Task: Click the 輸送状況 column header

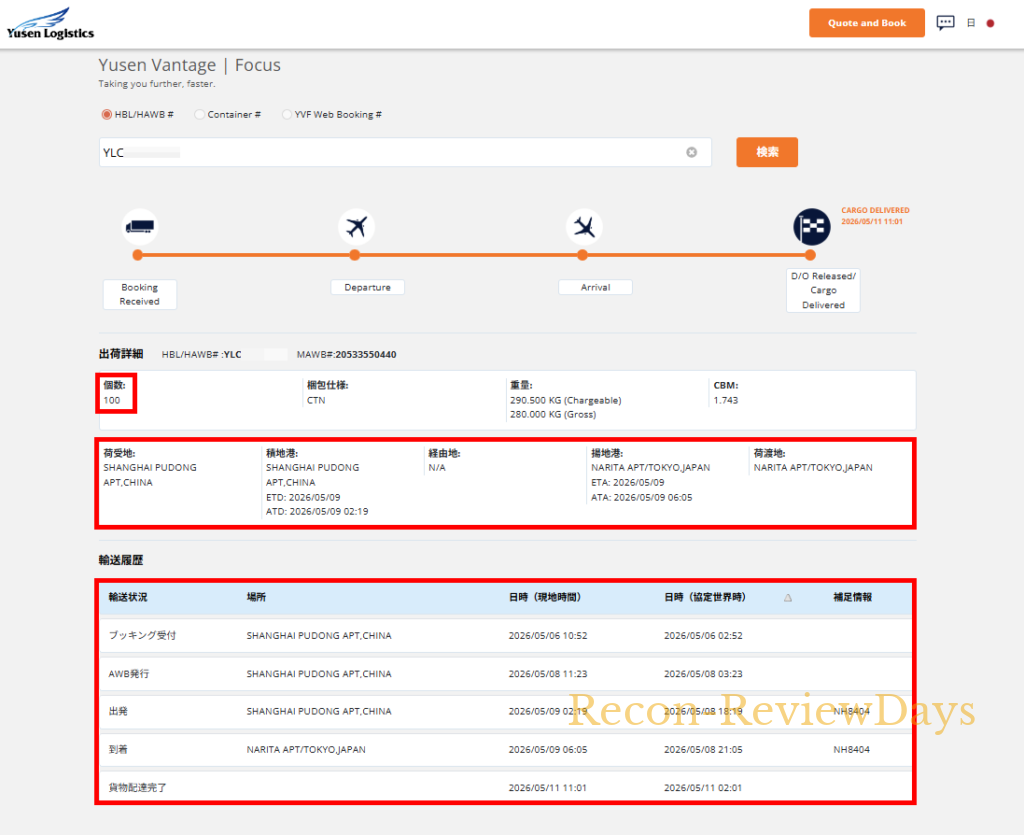Action: pyautogui.click(x=128, y=597)
